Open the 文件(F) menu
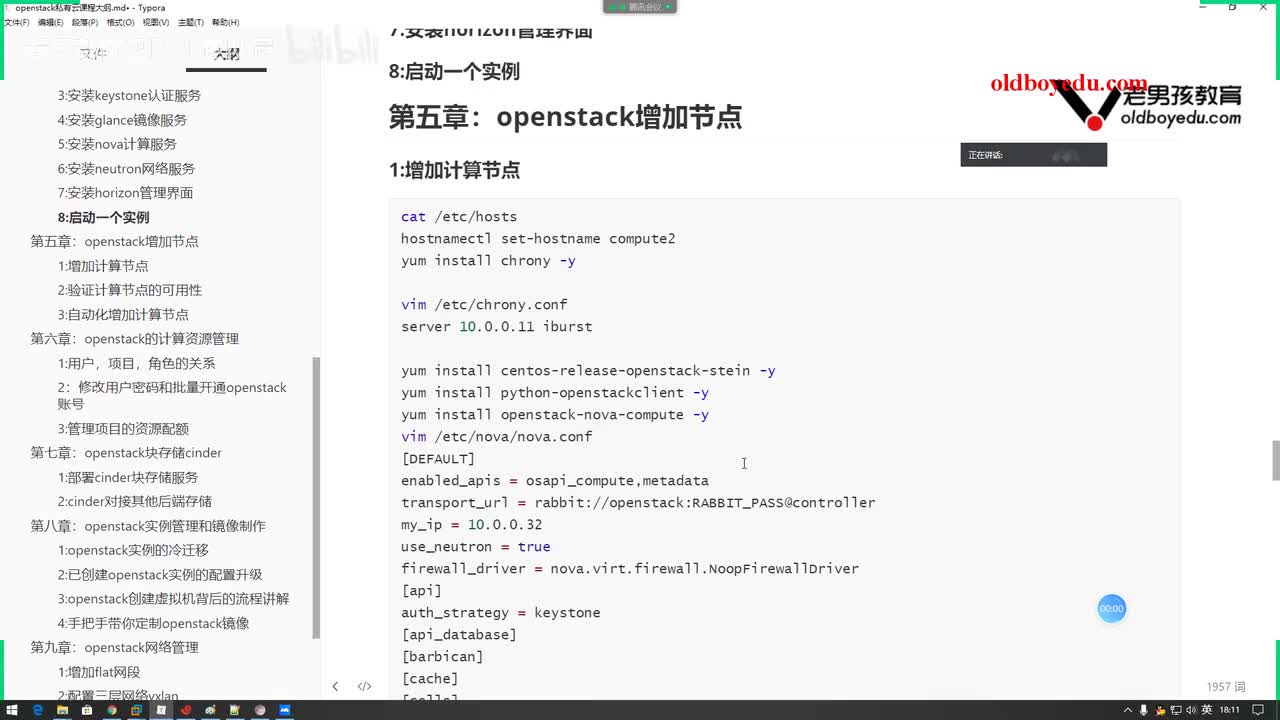 (x=16, y=22)
